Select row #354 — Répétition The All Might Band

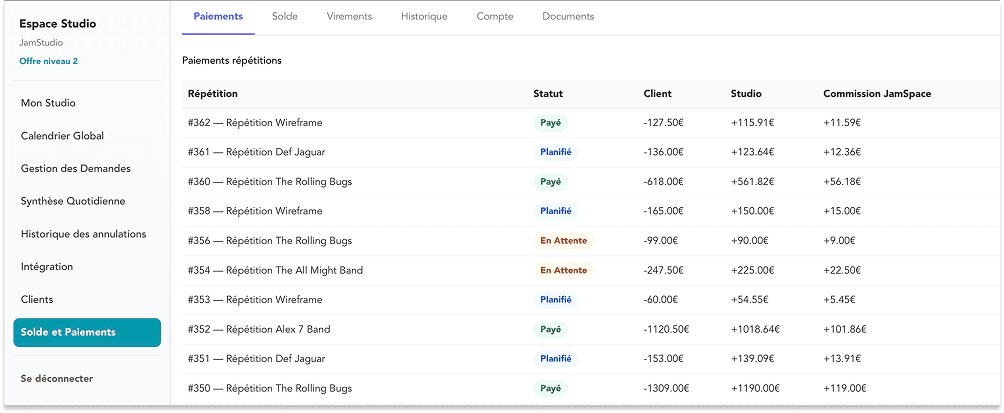(x=592, y=270)
